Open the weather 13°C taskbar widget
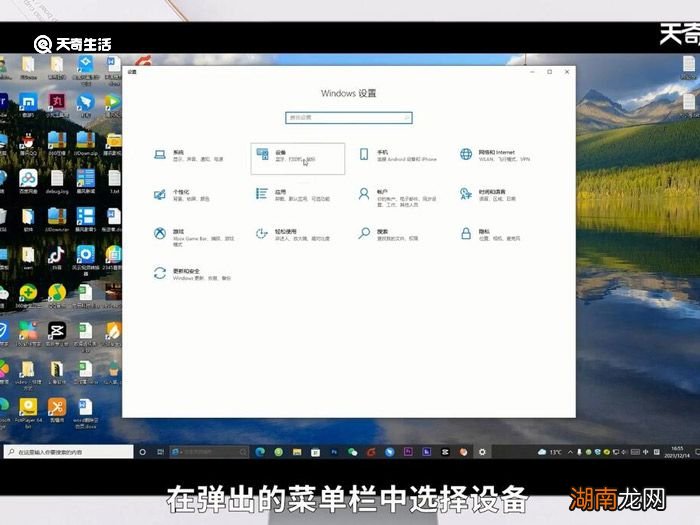 (550, 452)
